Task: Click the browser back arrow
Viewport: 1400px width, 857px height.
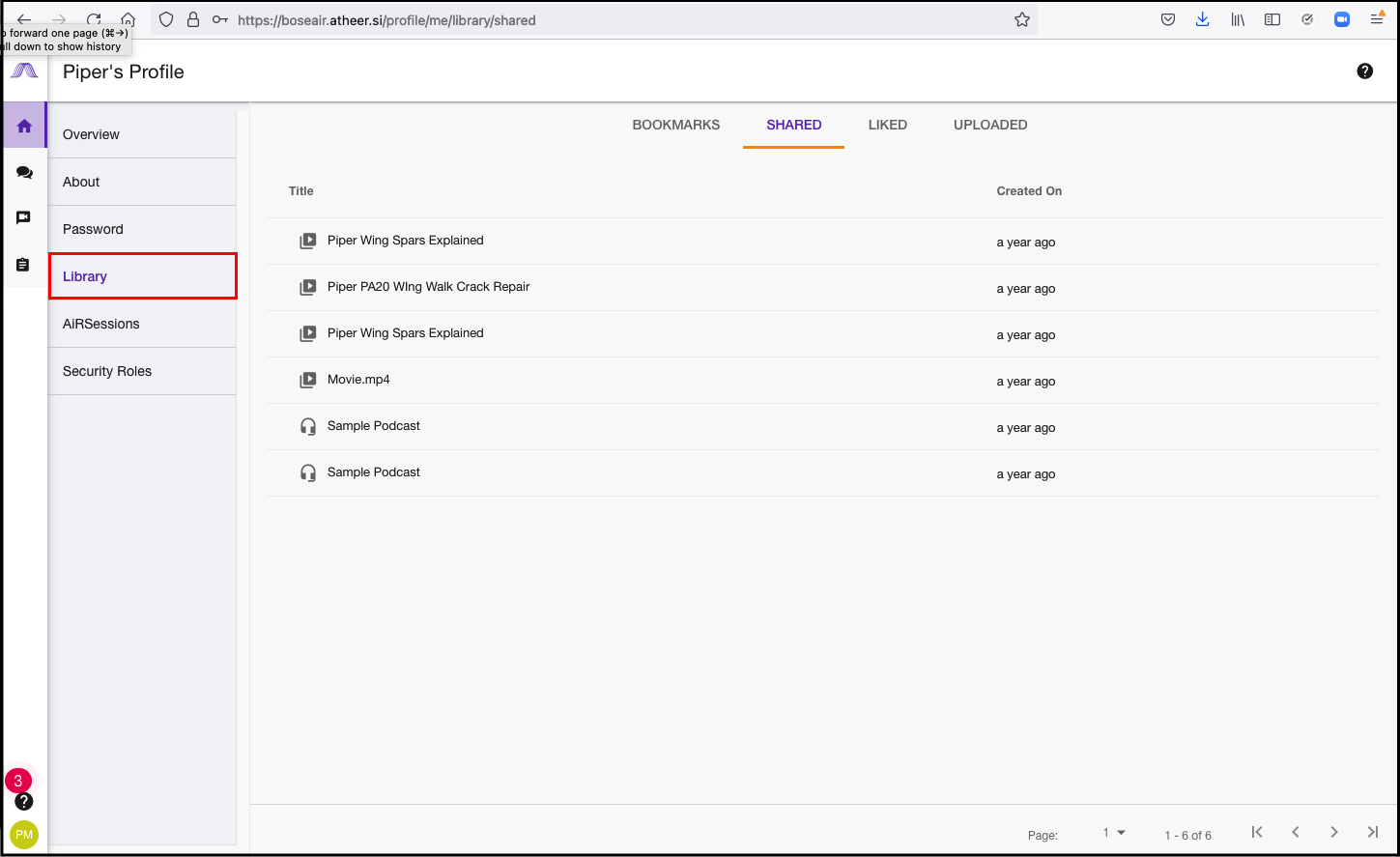Action: point(24,19)
